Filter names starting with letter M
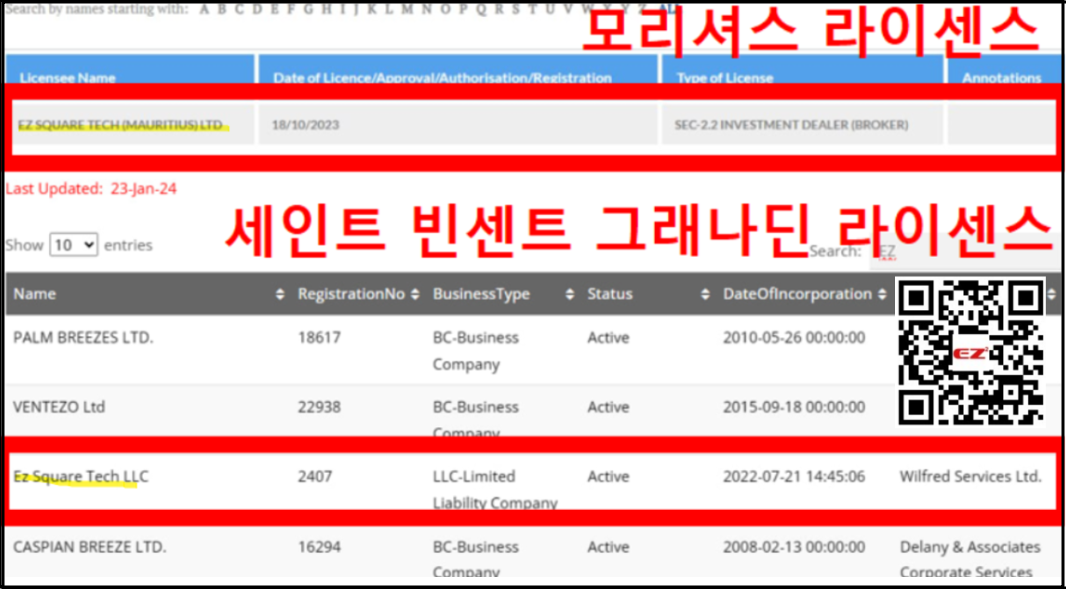Screen dimensions: 1066x589 (x=407, y=10)
